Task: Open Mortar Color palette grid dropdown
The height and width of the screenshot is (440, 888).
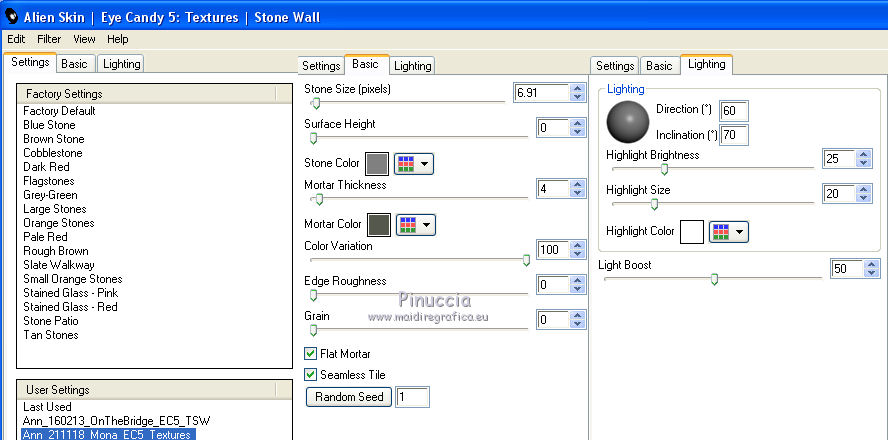Action: coord(416,225)
